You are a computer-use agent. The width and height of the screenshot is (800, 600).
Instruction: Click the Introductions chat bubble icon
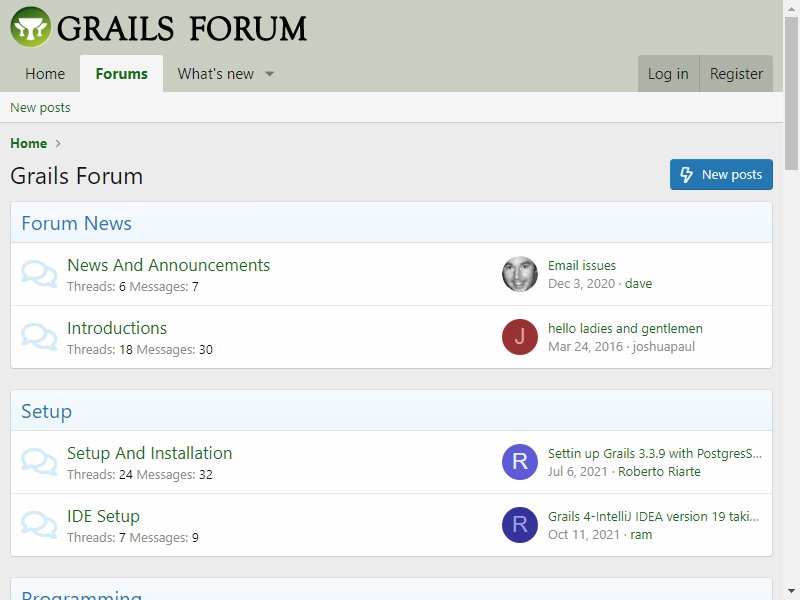(x=39, y=337)
